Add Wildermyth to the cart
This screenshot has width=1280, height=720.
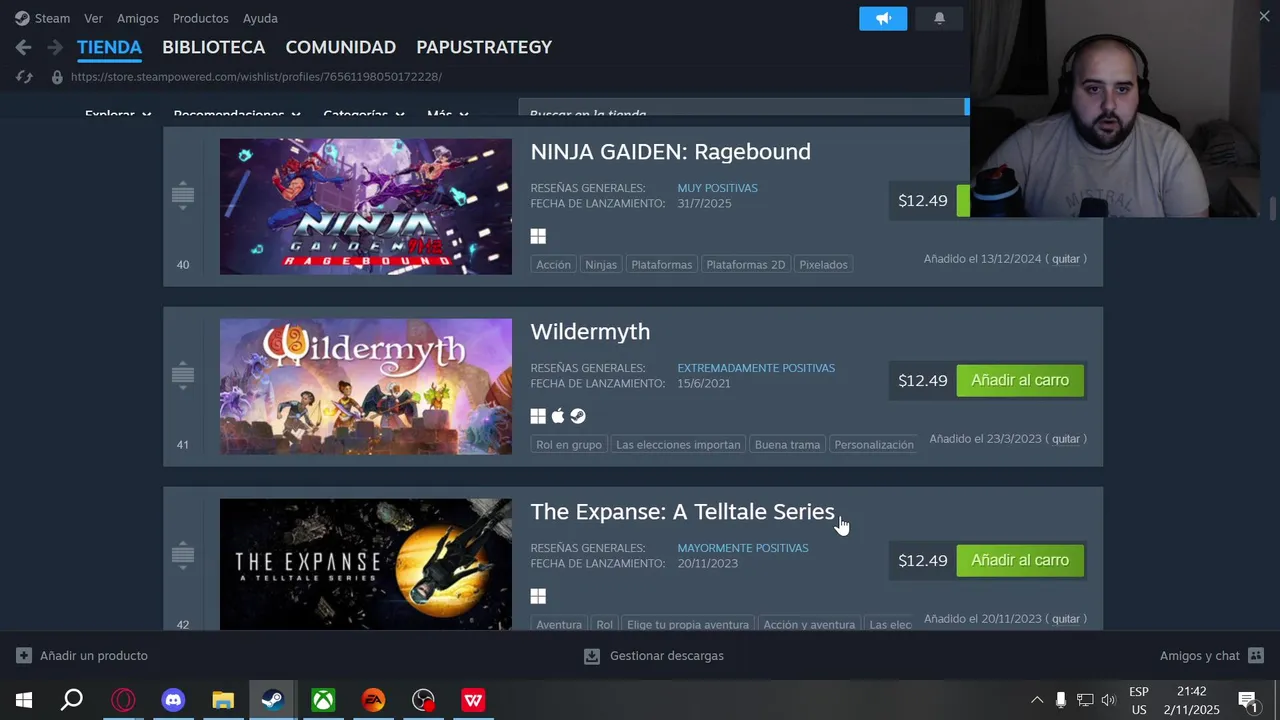1020,380
